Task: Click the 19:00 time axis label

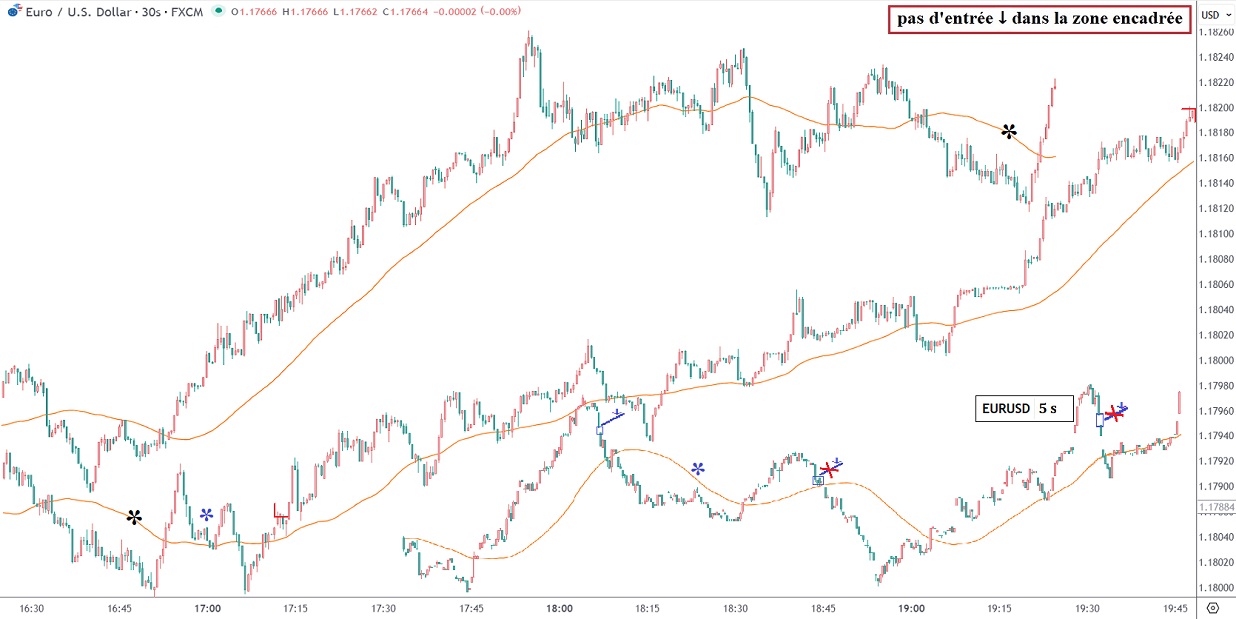Action: pyautogui.click(x=911, y=607)
